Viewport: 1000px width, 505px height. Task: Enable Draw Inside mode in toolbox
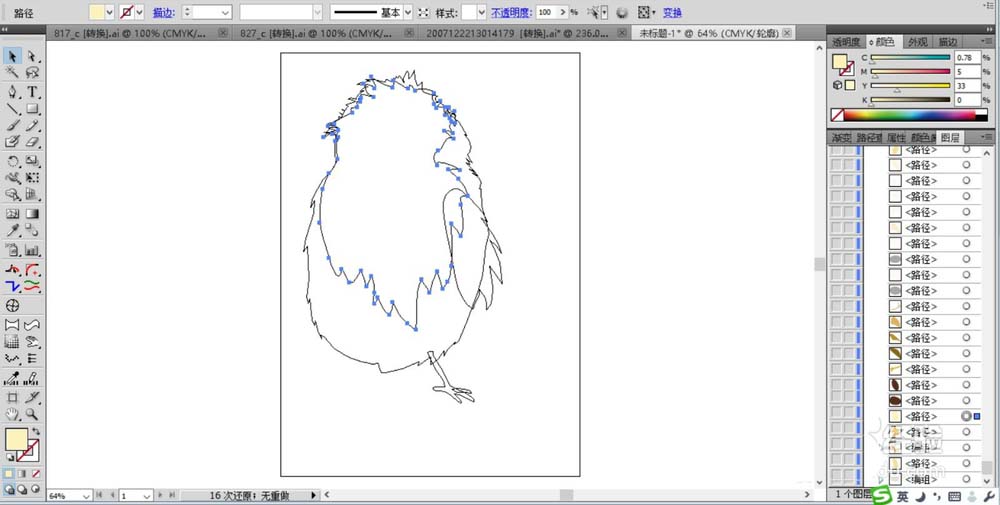point(36,490)
